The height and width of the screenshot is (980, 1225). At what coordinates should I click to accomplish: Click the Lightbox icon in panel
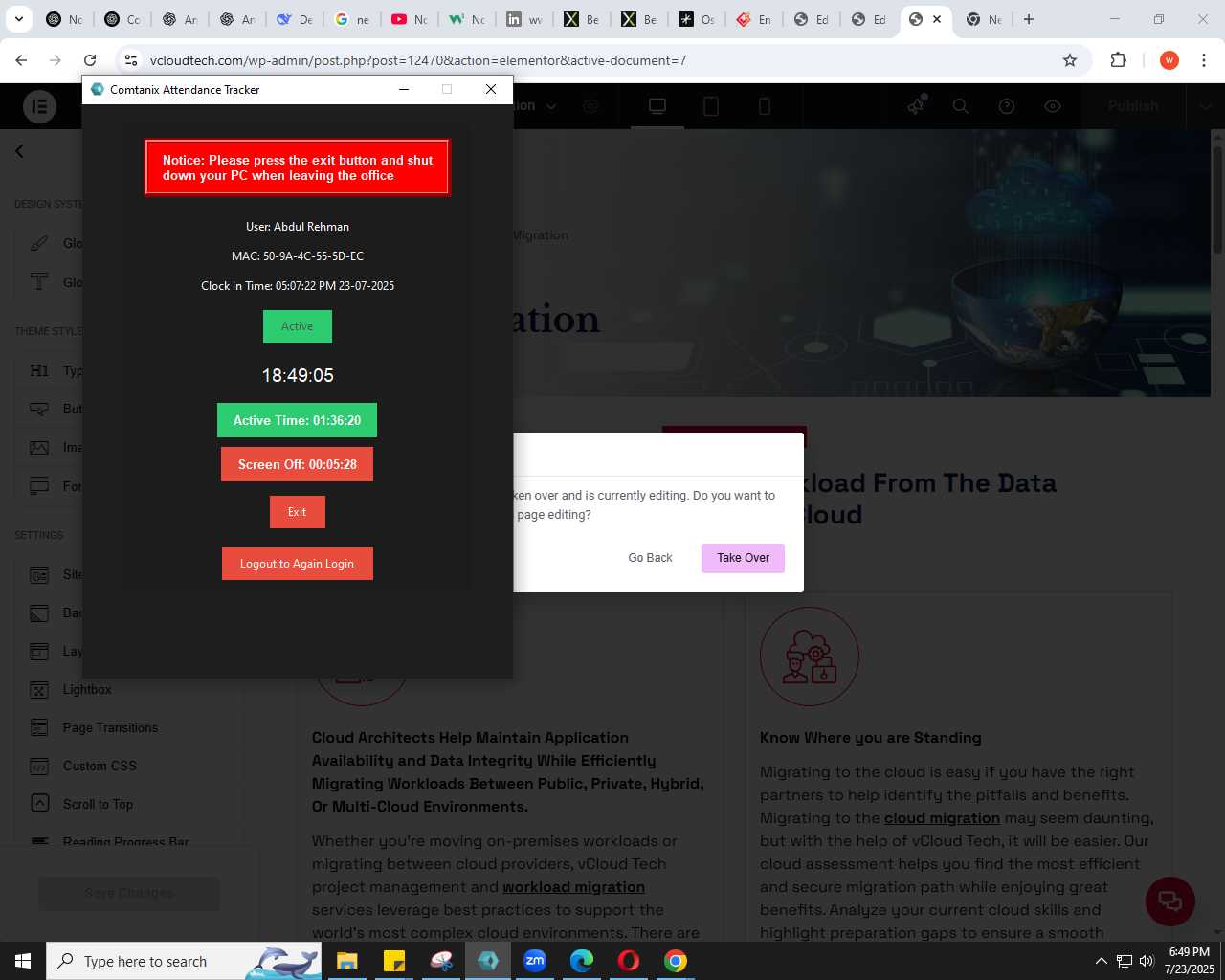tap(39, 689)
